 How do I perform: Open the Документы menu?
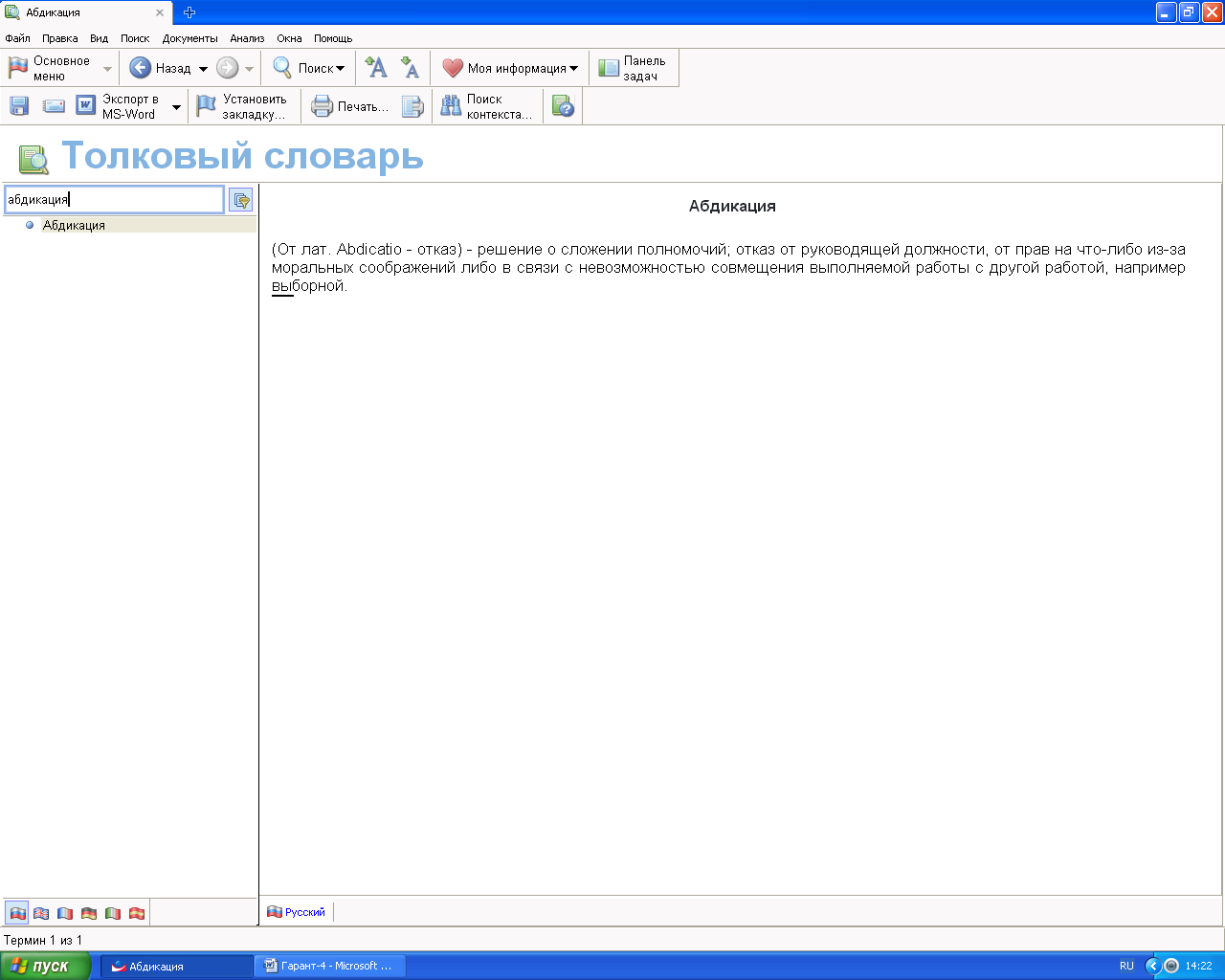click(190, 38)
